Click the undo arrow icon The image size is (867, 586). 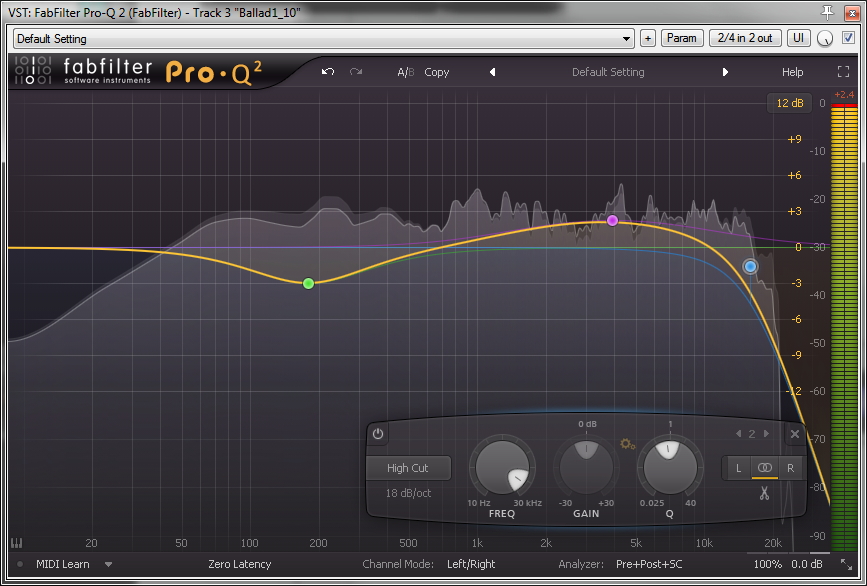[328, 72]
